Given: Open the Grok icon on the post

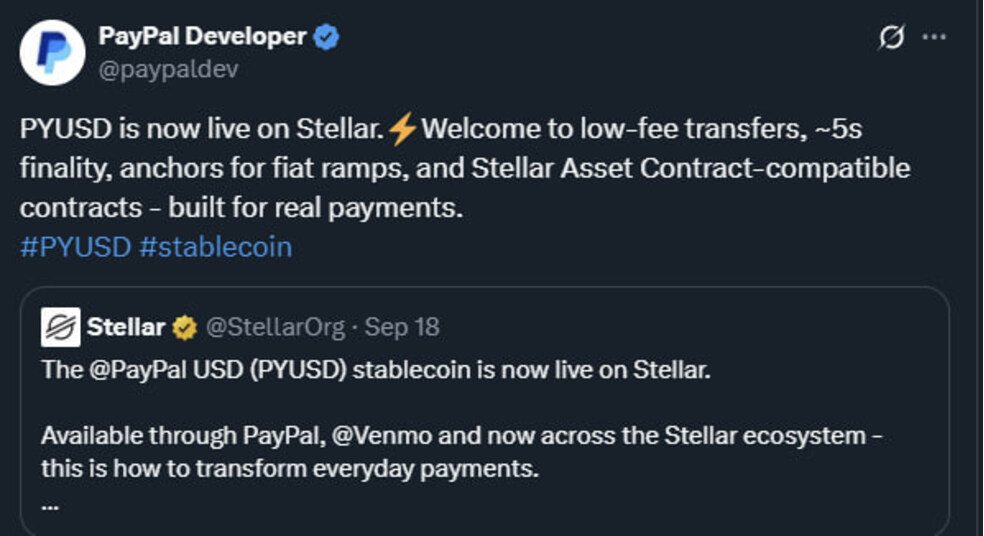Looking at the screenshot, I should tap(890, 38).
